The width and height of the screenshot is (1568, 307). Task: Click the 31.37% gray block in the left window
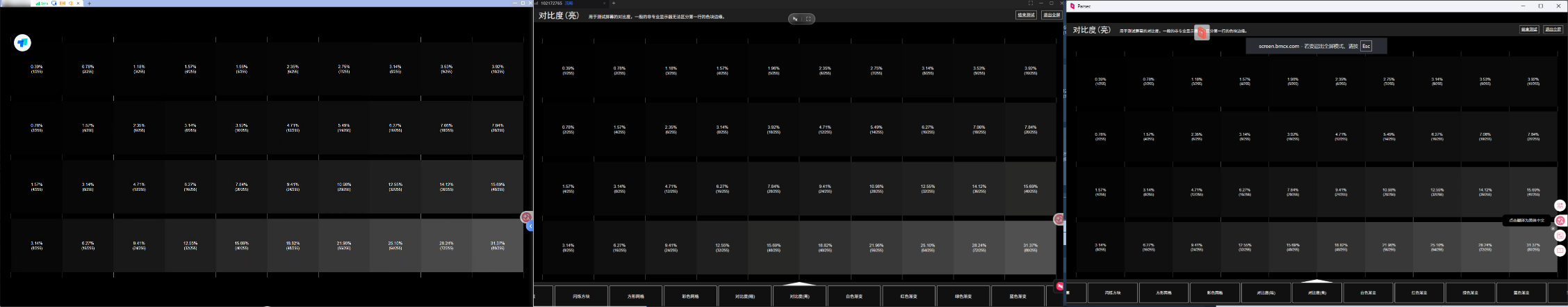click(x=498, y=246)
